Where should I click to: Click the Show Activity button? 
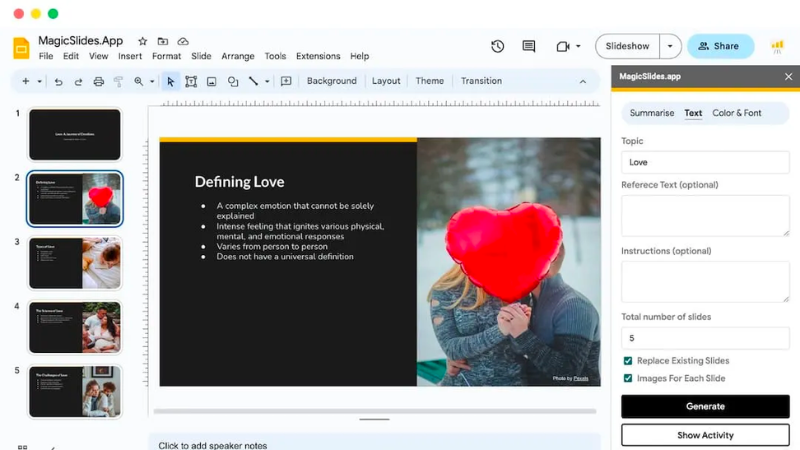(705, 435)
